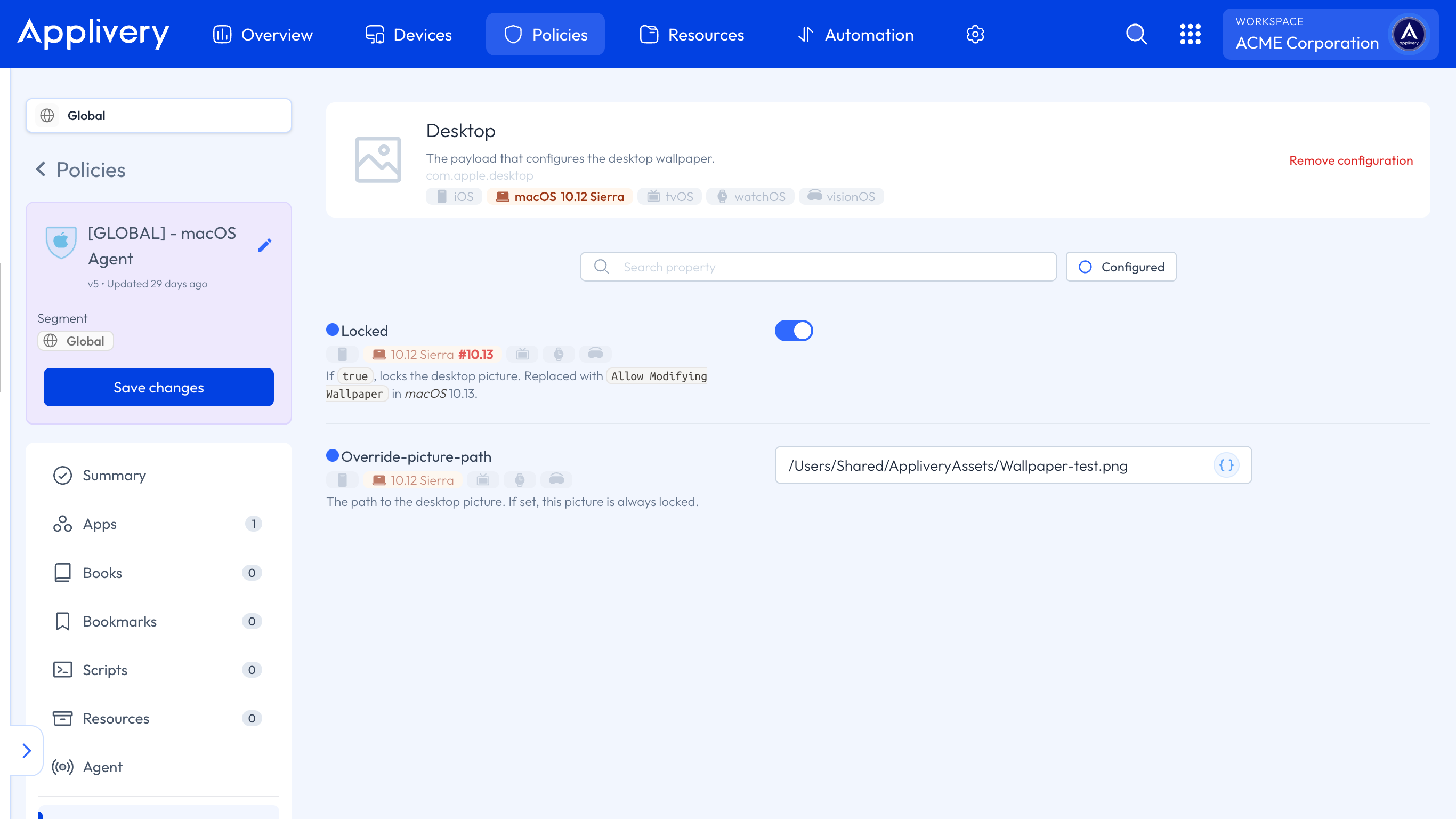1456x819 pixels.
Task: Open the settings gear in the navbar
Action: point(975,34)
